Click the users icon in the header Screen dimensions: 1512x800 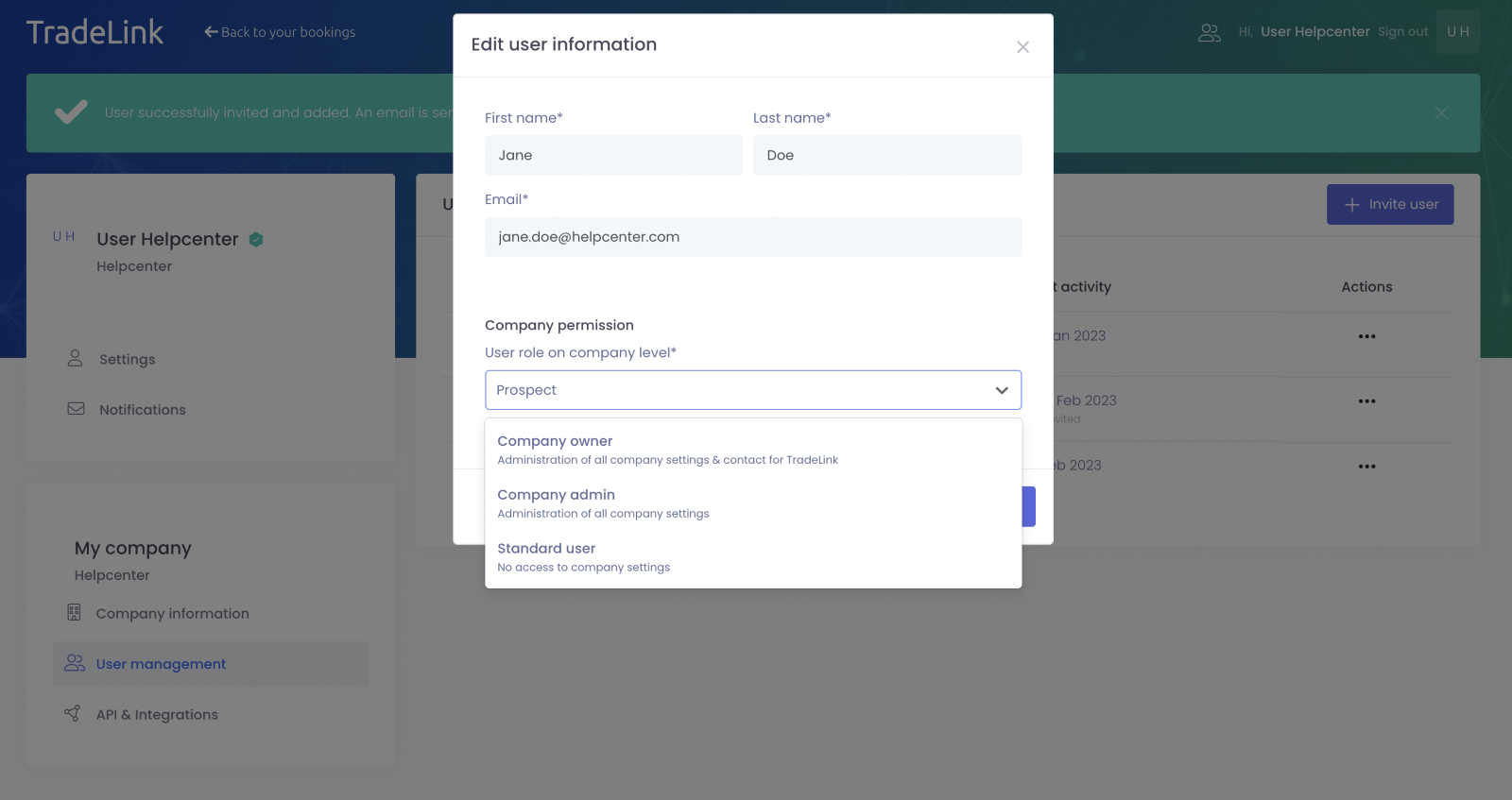point(1210,33)
